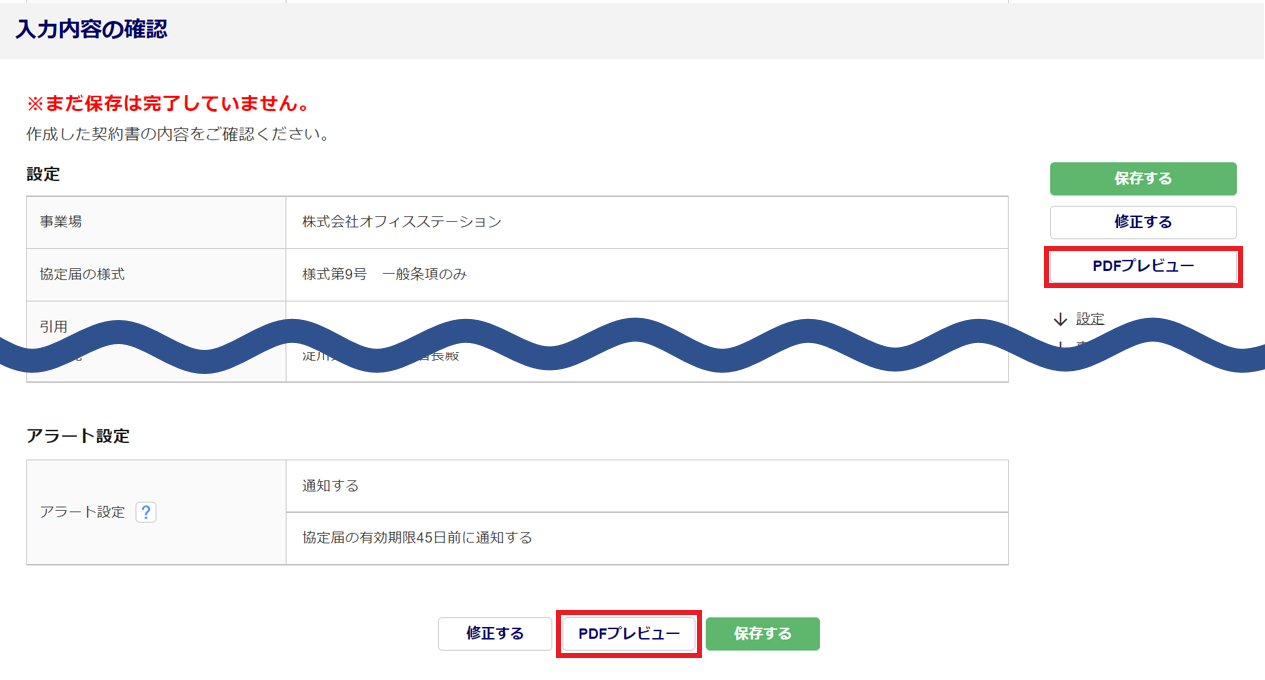Open PDFプレビュー from the right sidebar
This screenshot has width=1265, height=680.
click(x=1142, y=267)
